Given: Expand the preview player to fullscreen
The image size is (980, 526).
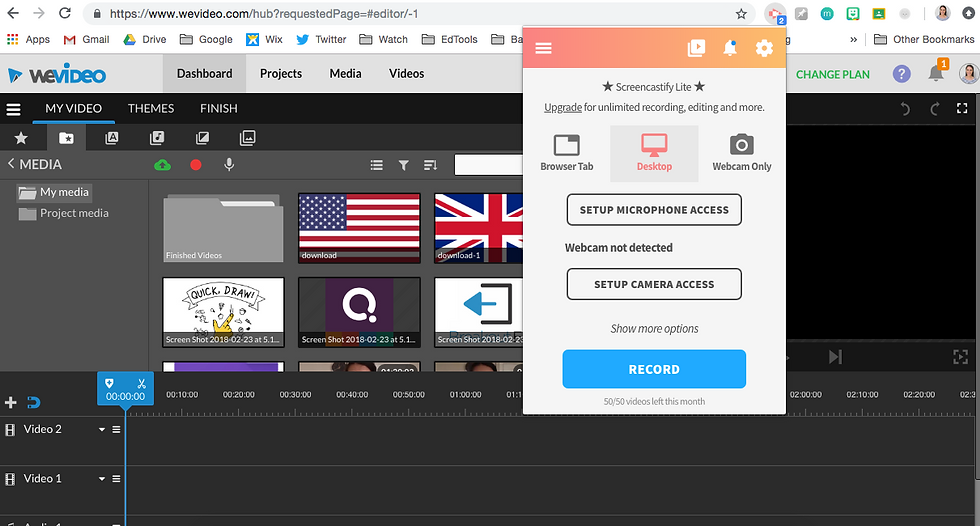Looking at the screenshot, I should (x=961, y=357).
